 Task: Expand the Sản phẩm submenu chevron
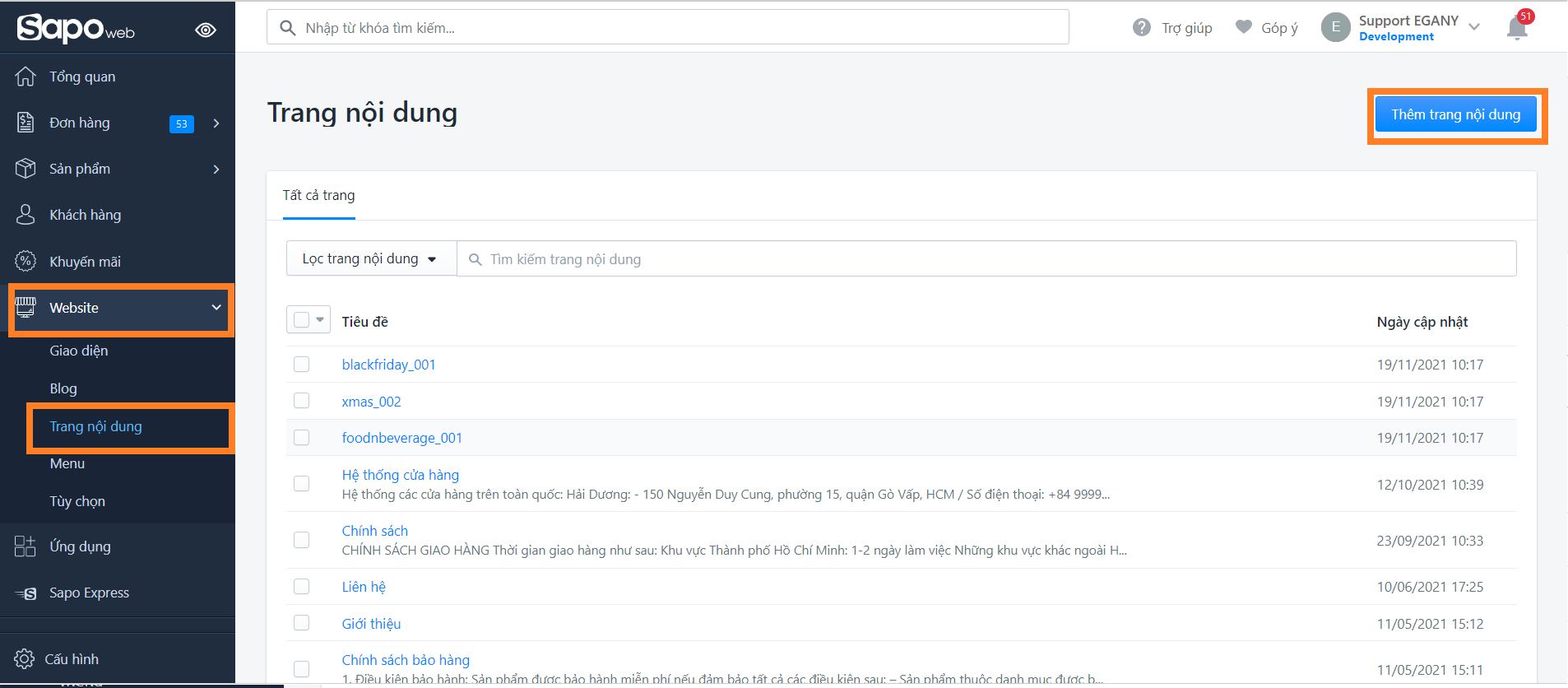click(216, 170)
